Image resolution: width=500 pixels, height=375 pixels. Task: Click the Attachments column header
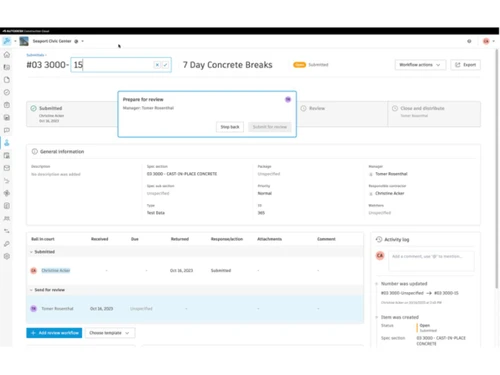270,239
